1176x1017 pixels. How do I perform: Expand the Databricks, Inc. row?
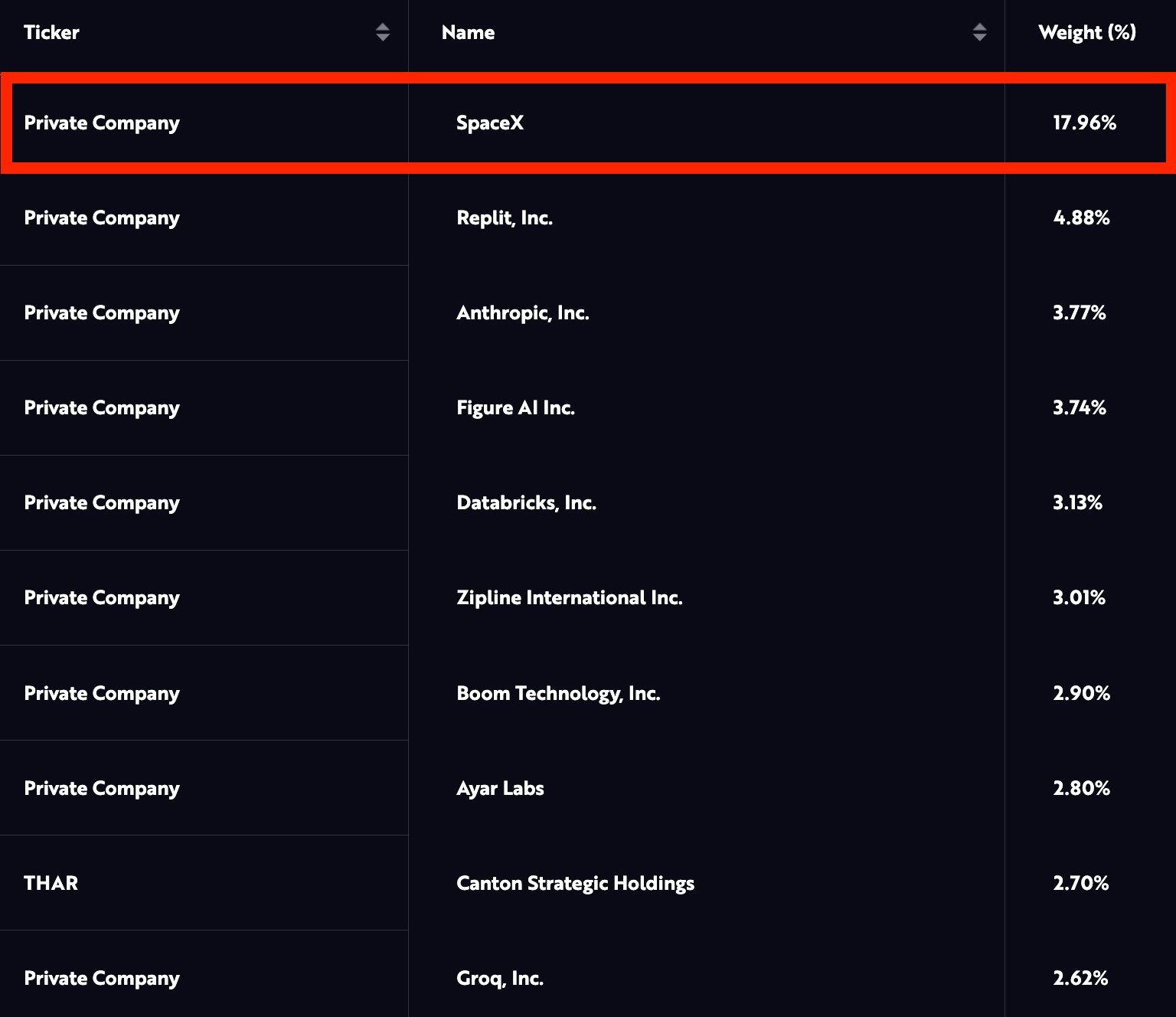tap(527, 503)
